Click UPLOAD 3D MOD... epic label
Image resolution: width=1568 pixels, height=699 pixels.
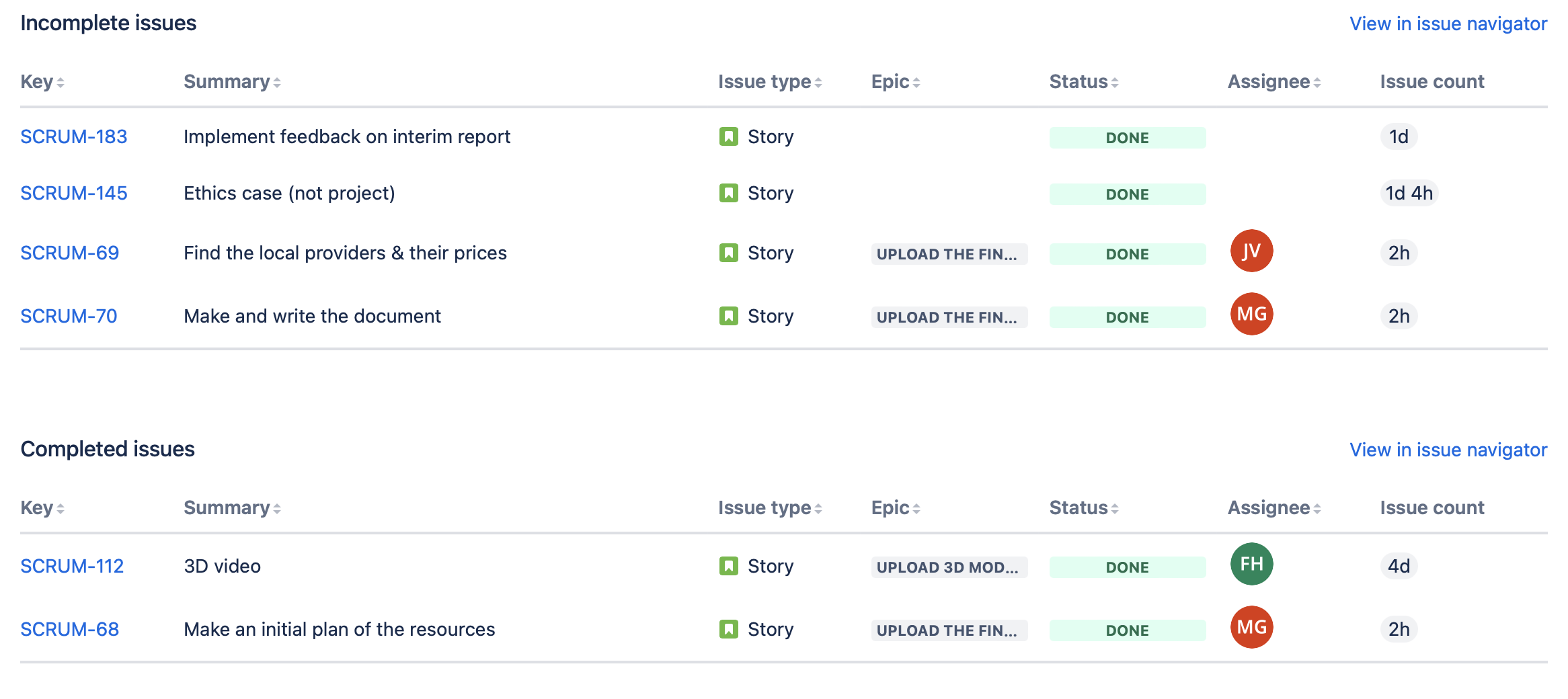(x=948, y=567)
